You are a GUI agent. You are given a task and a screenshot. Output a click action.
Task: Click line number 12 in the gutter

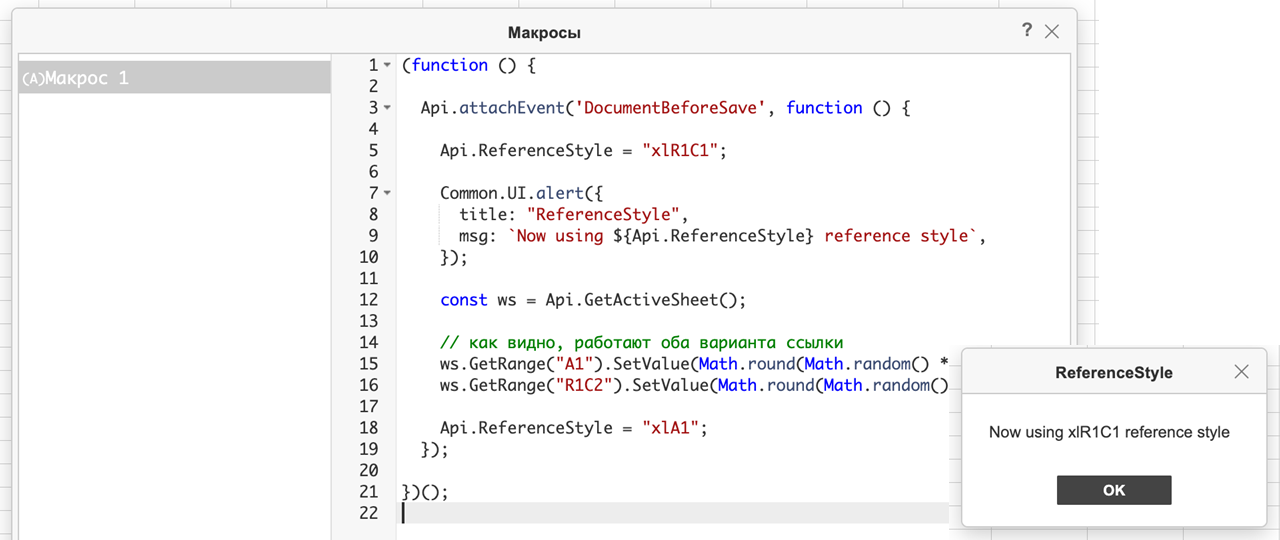point(368,300)
